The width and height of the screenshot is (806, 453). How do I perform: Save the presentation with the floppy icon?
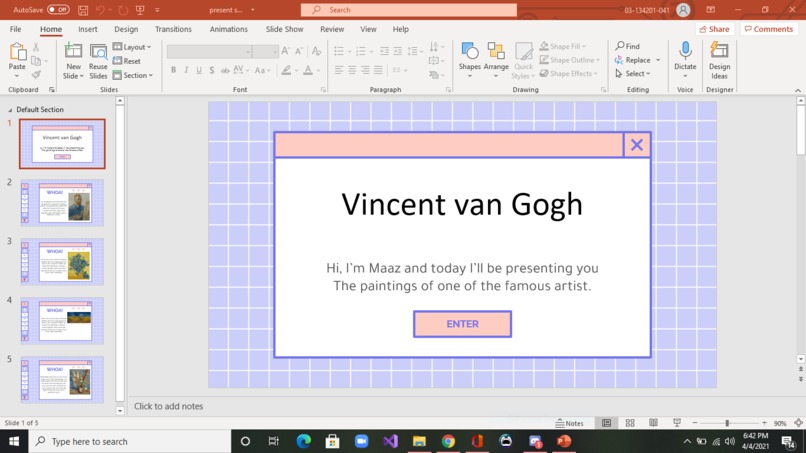tap(83, 10)
